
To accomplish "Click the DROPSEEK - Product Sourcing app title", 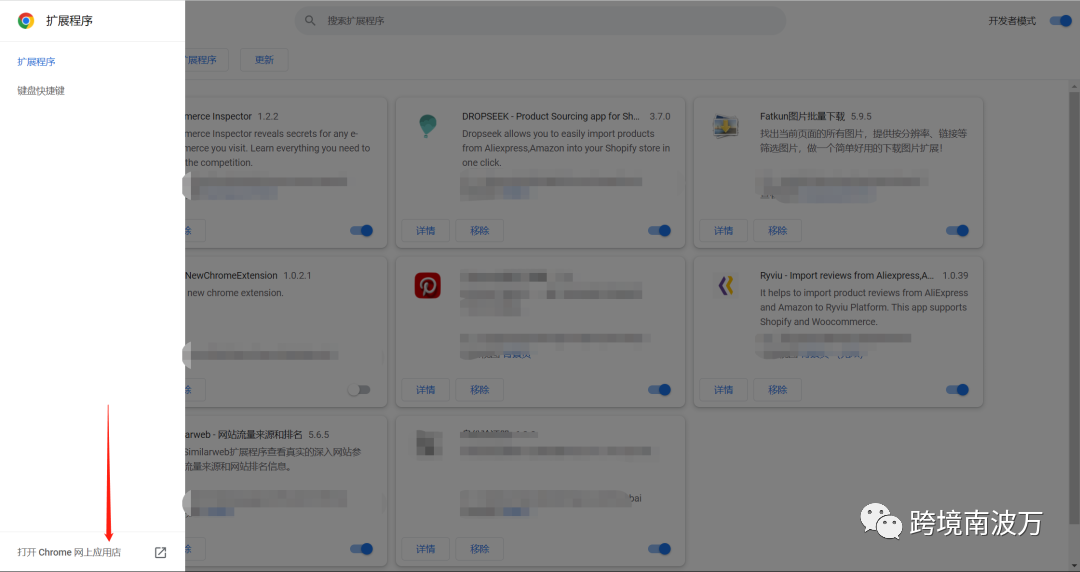I will tap(551, 116).
